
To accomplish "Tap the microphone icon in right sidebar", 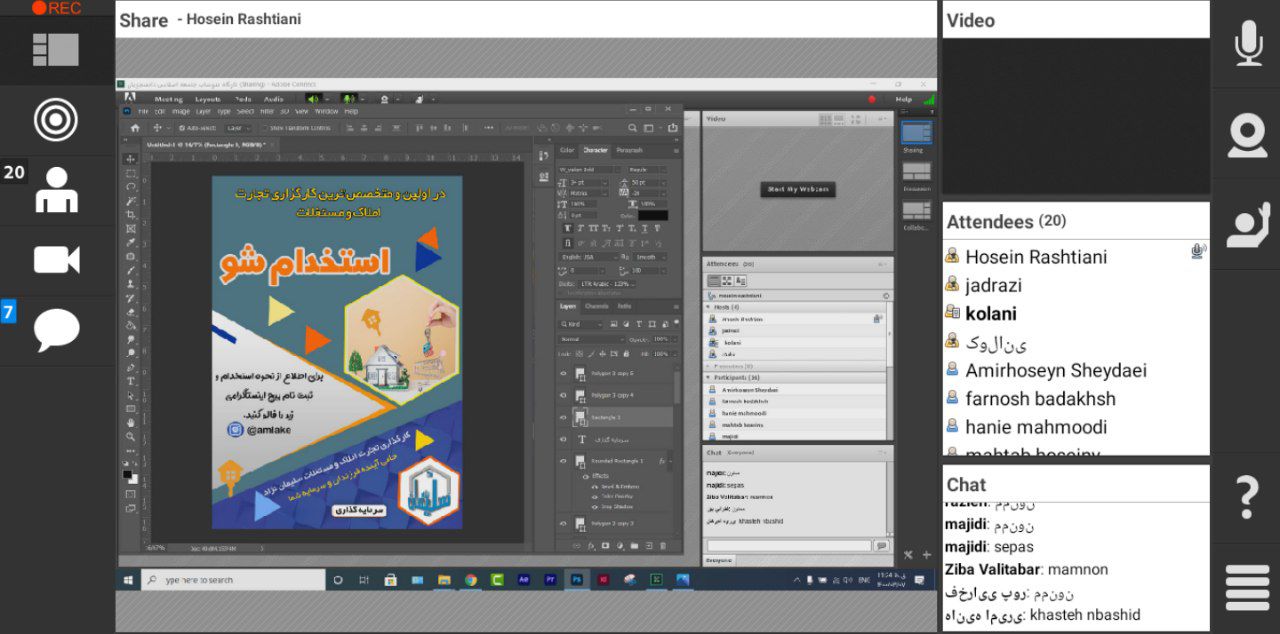I will point(1248,43).
